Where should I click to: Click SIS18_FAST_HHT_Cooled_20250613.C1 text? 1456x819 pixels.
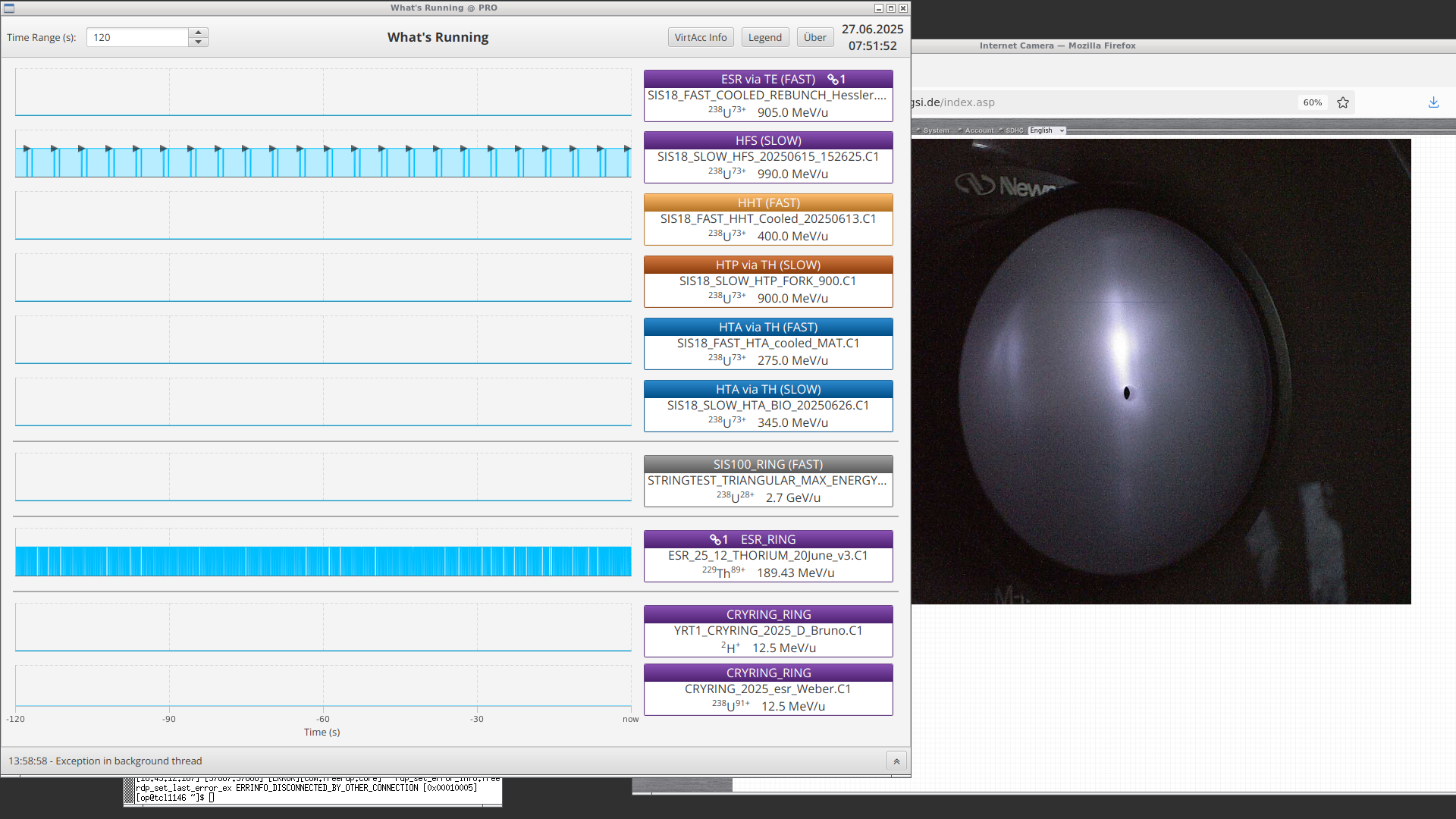point(768,219)
